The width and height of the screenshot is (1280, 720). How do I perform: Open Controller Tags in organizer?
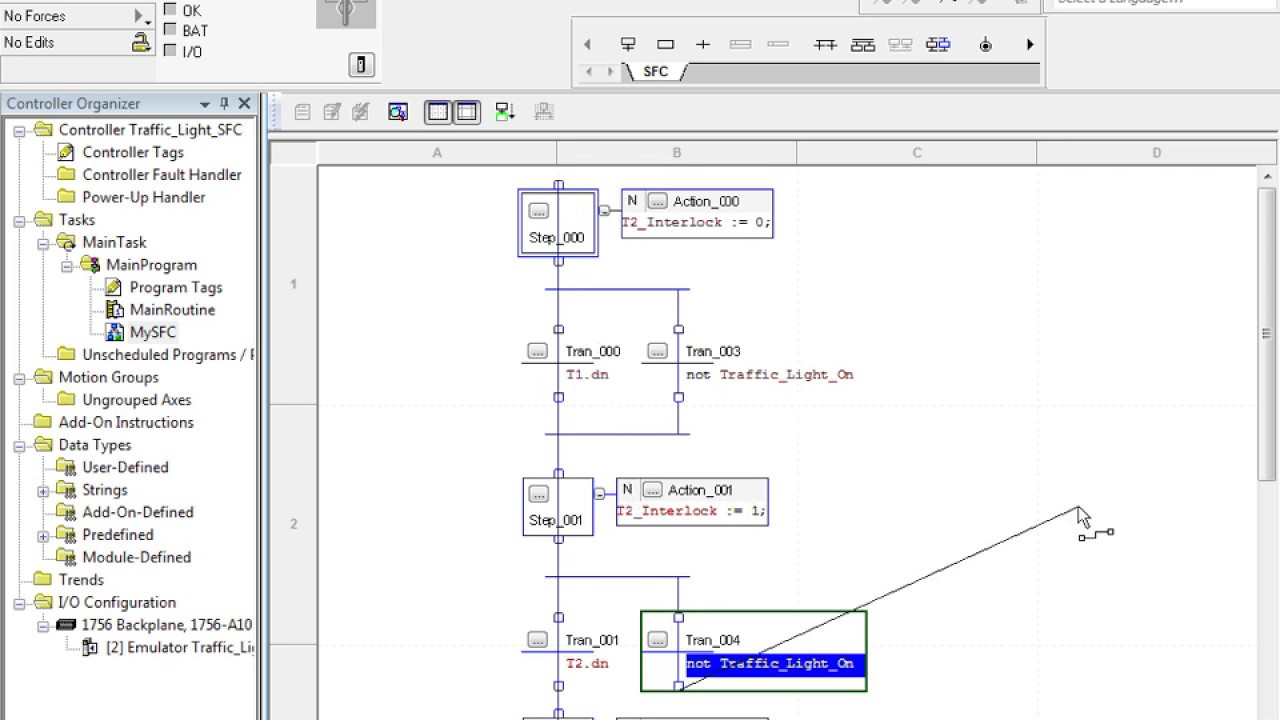pos(132,152)
